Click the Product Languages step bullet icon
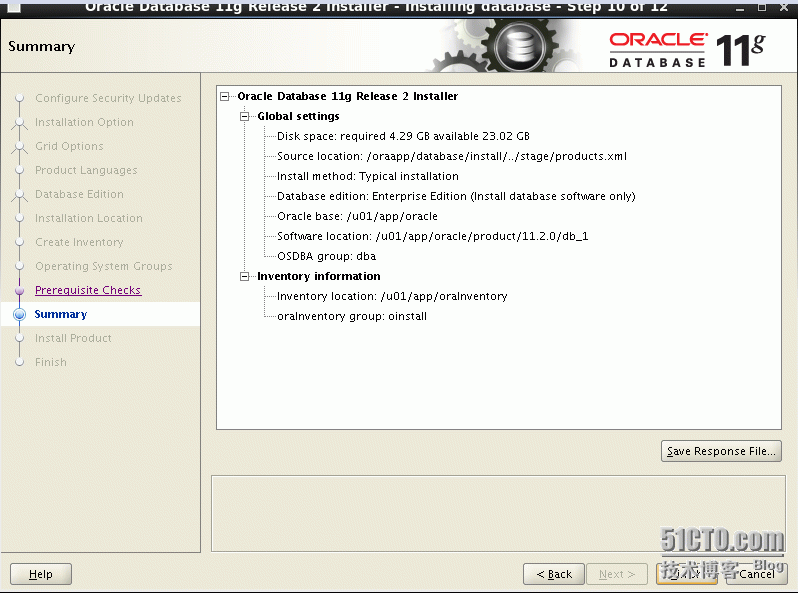The width and height of the screenshot is (798, 593). [19, 170]
